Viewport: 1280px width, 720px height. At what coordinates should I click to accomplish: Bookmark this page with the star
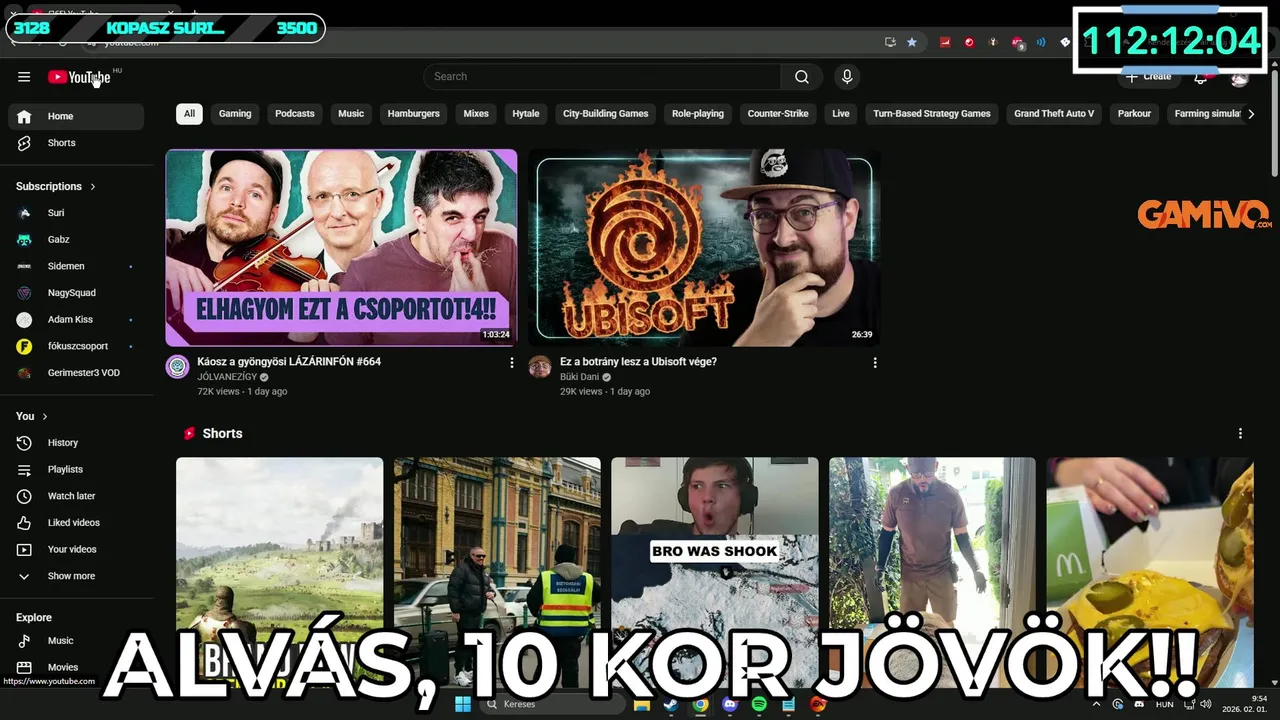point(912,42)
